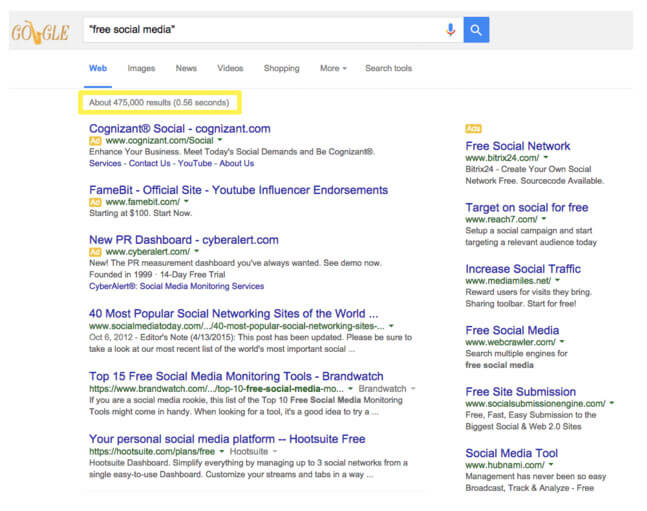Click the Services sitelink under Cognizant
Viewport: 647px width, 511px height.
click(105, 163)
